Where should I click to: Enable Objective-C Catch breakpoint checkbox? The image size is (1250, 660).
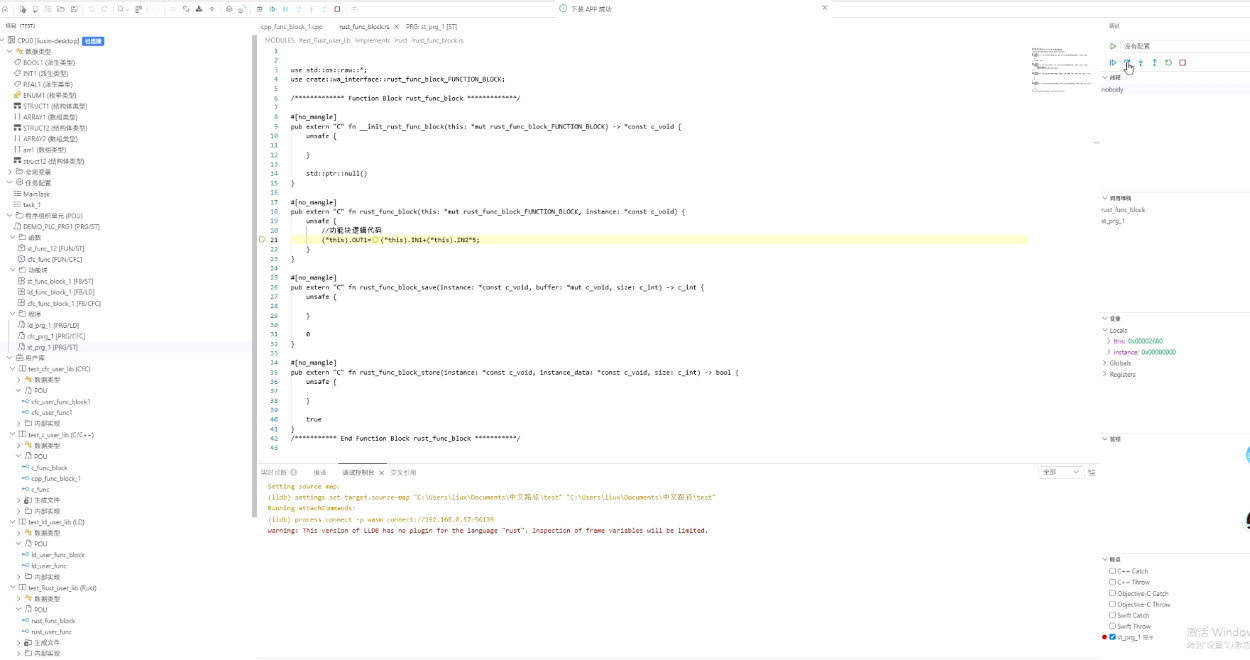[1112, 593]
